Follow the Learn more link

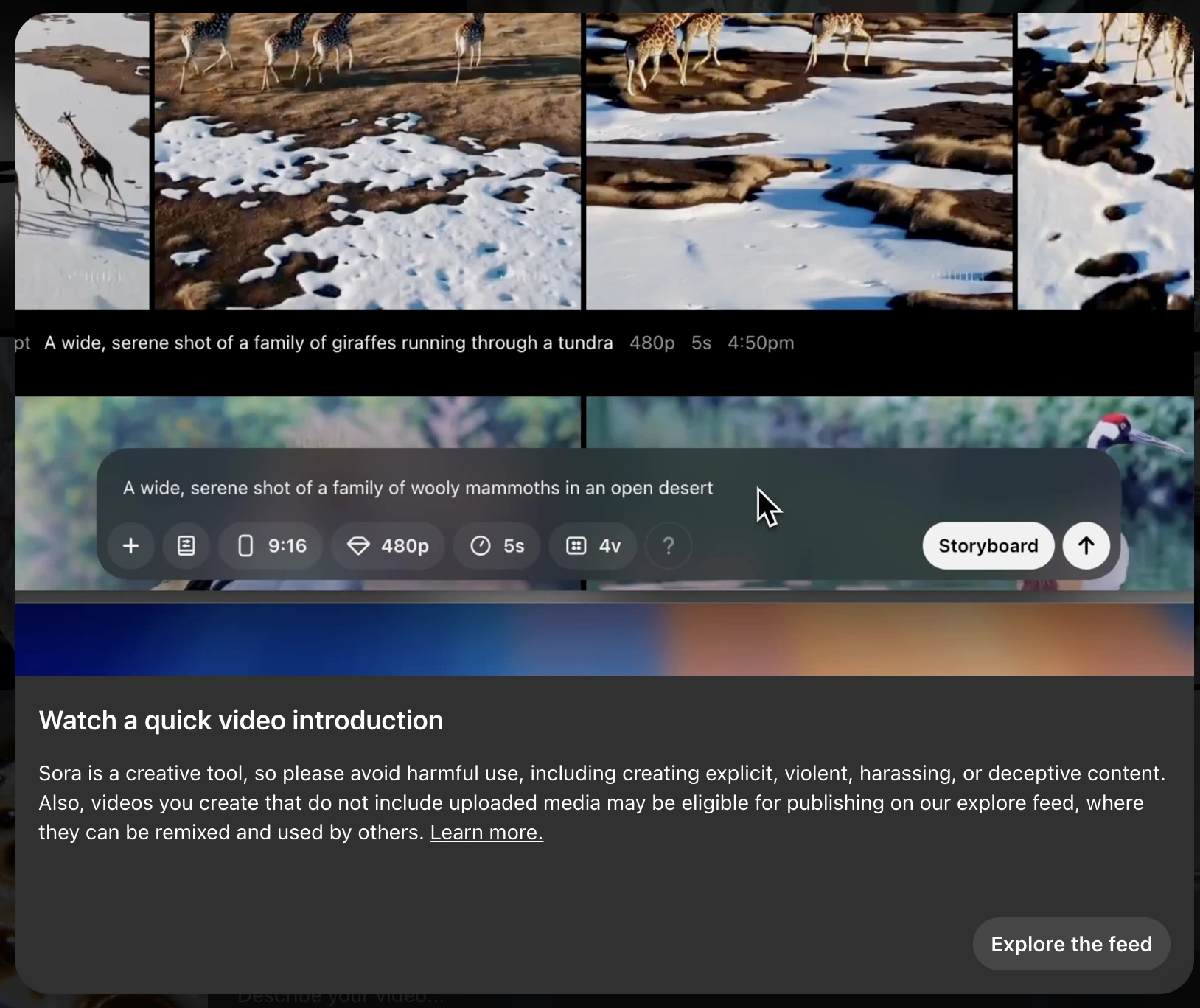pos(486,833)
